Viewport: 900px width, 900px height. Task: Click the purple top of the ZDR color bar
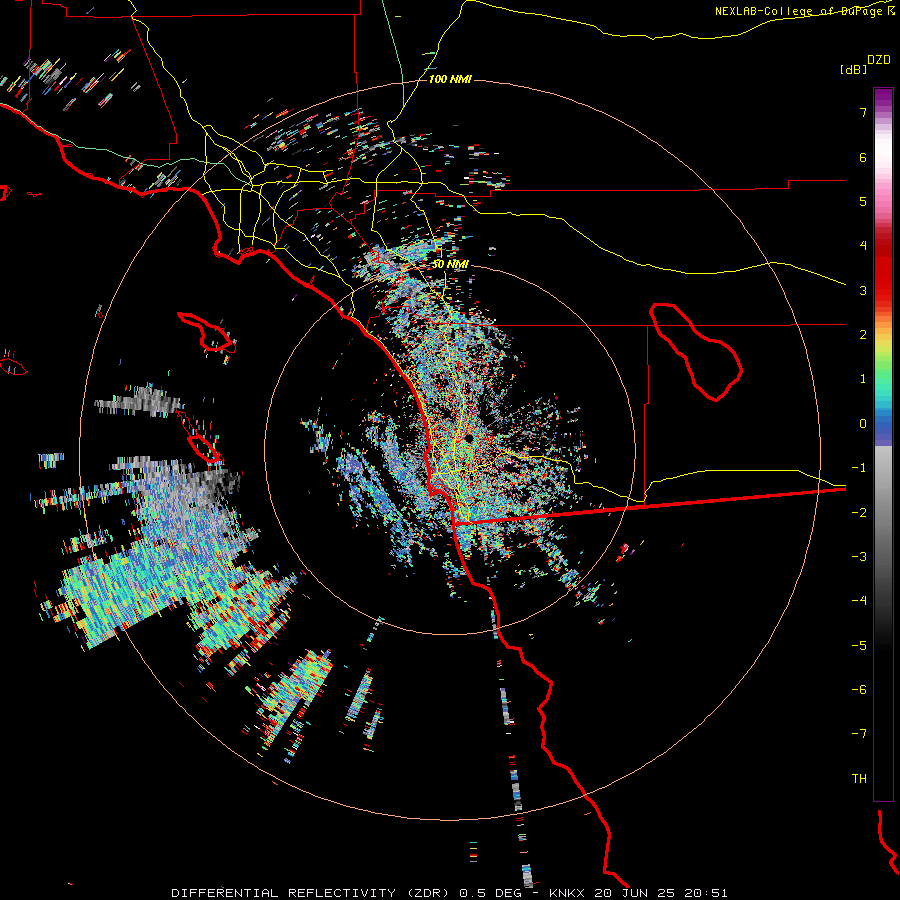click(x=883, y=98)
